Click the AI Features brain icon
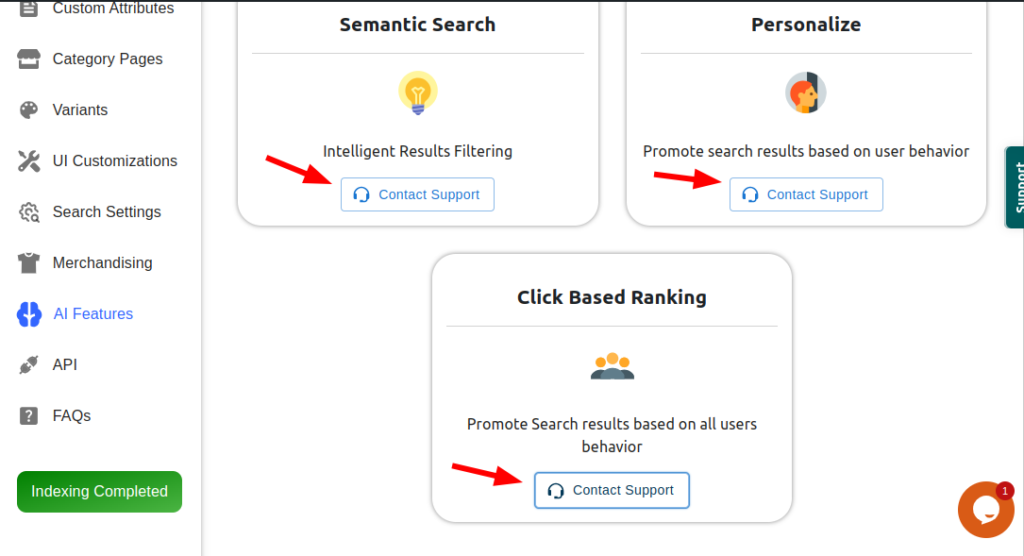 [x=29, y=314]
